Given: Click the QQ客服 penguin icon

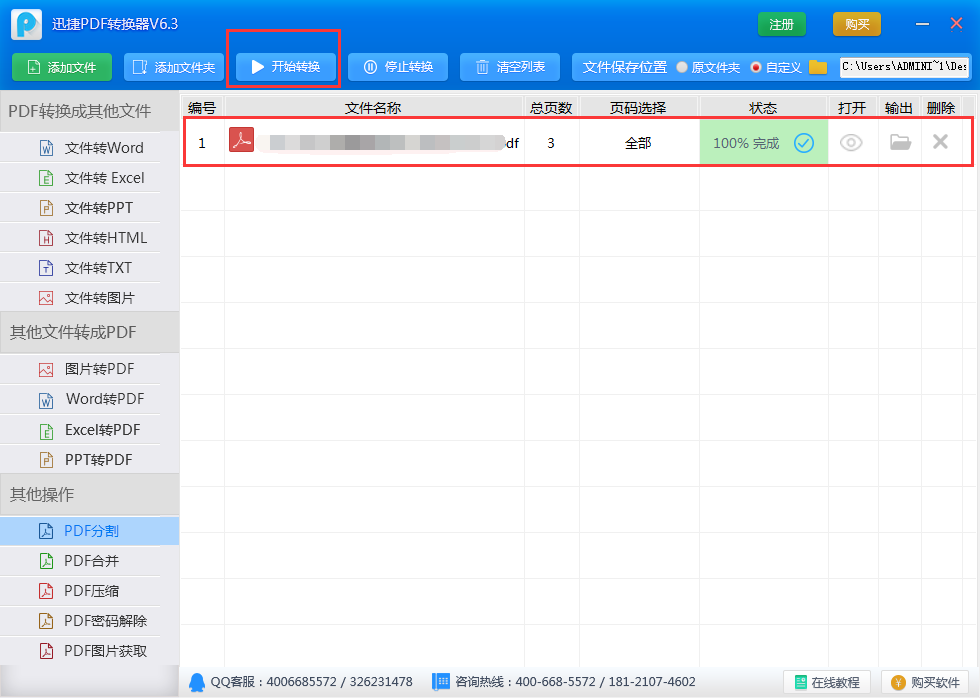Looking at the screenshot, I should click(x=197, y=682).
